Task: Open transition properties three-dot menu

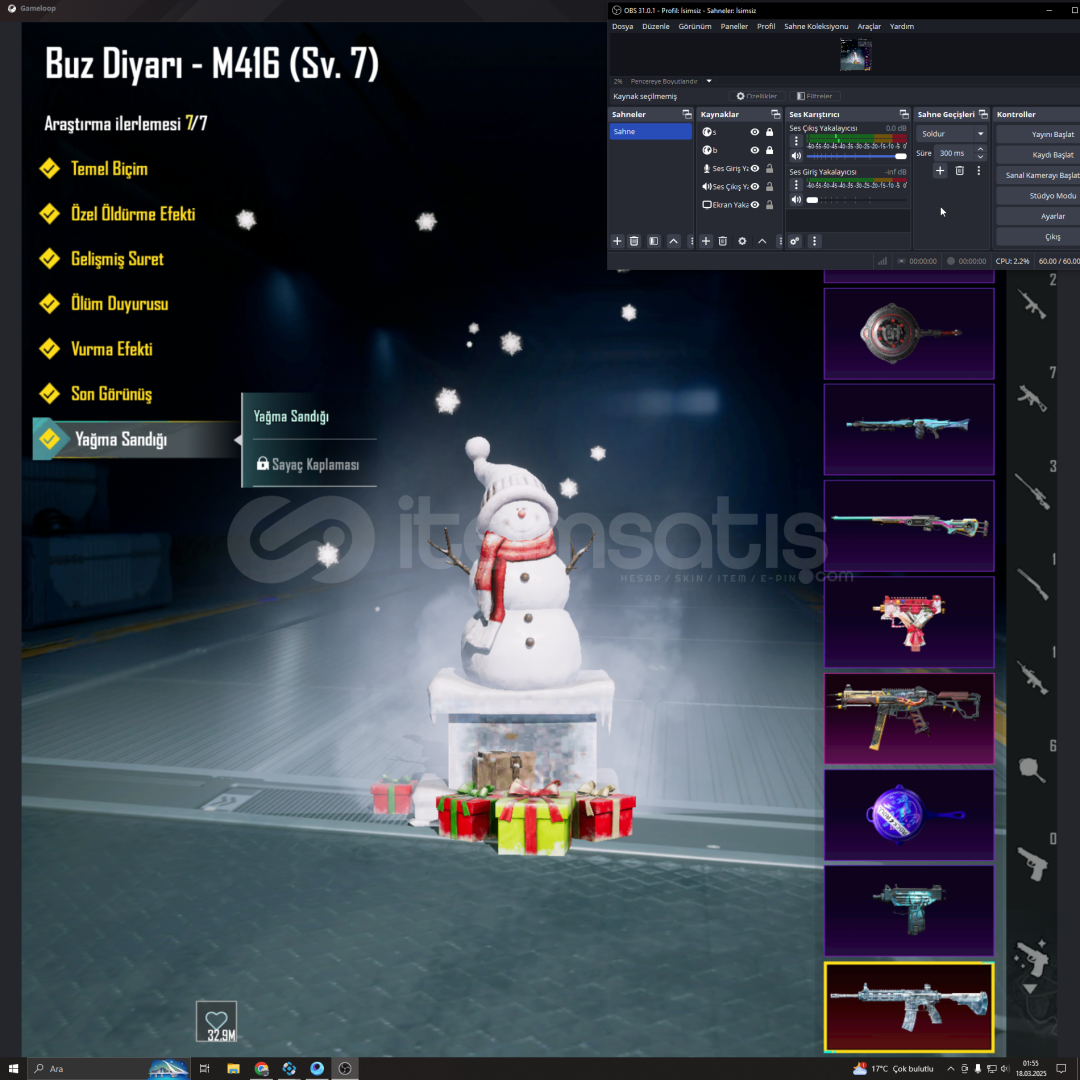Action: [x=979, y=171]
